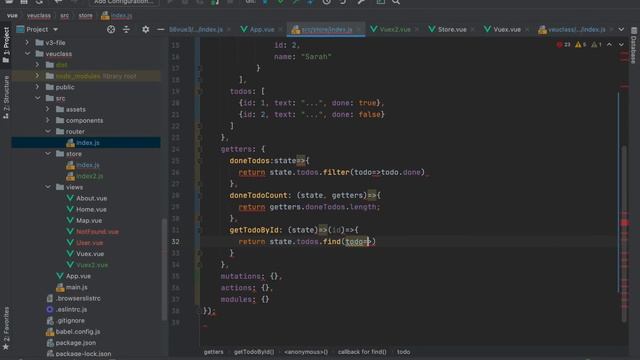Open Vuex2.vue in the project tree
Image resolution: width=640 pixels, height=360 pixels.
click(x=92, y=265)
